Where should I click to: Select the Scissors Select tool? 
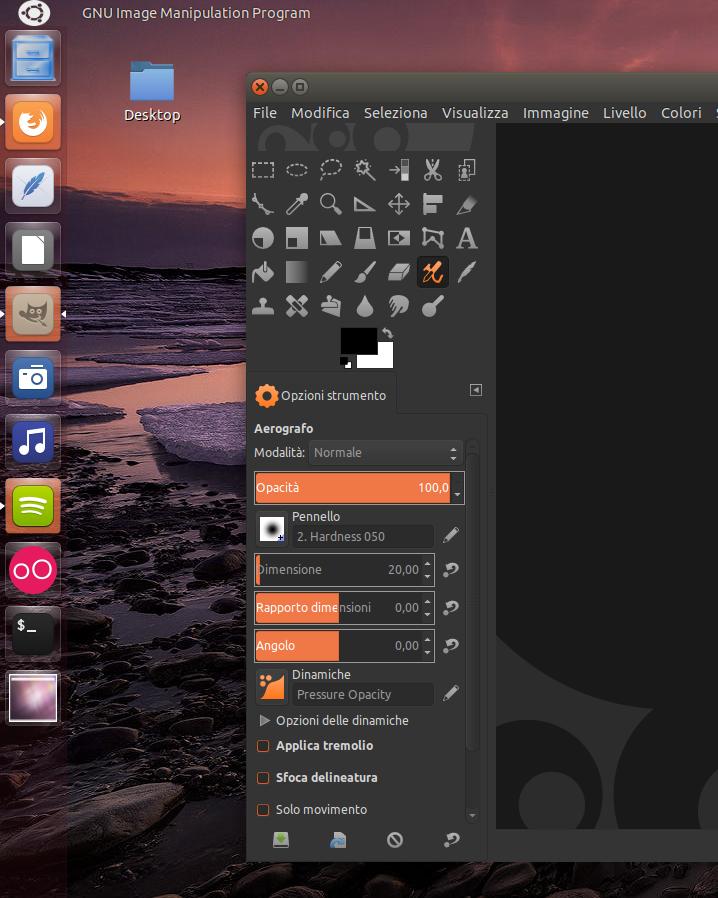[433, 170]
